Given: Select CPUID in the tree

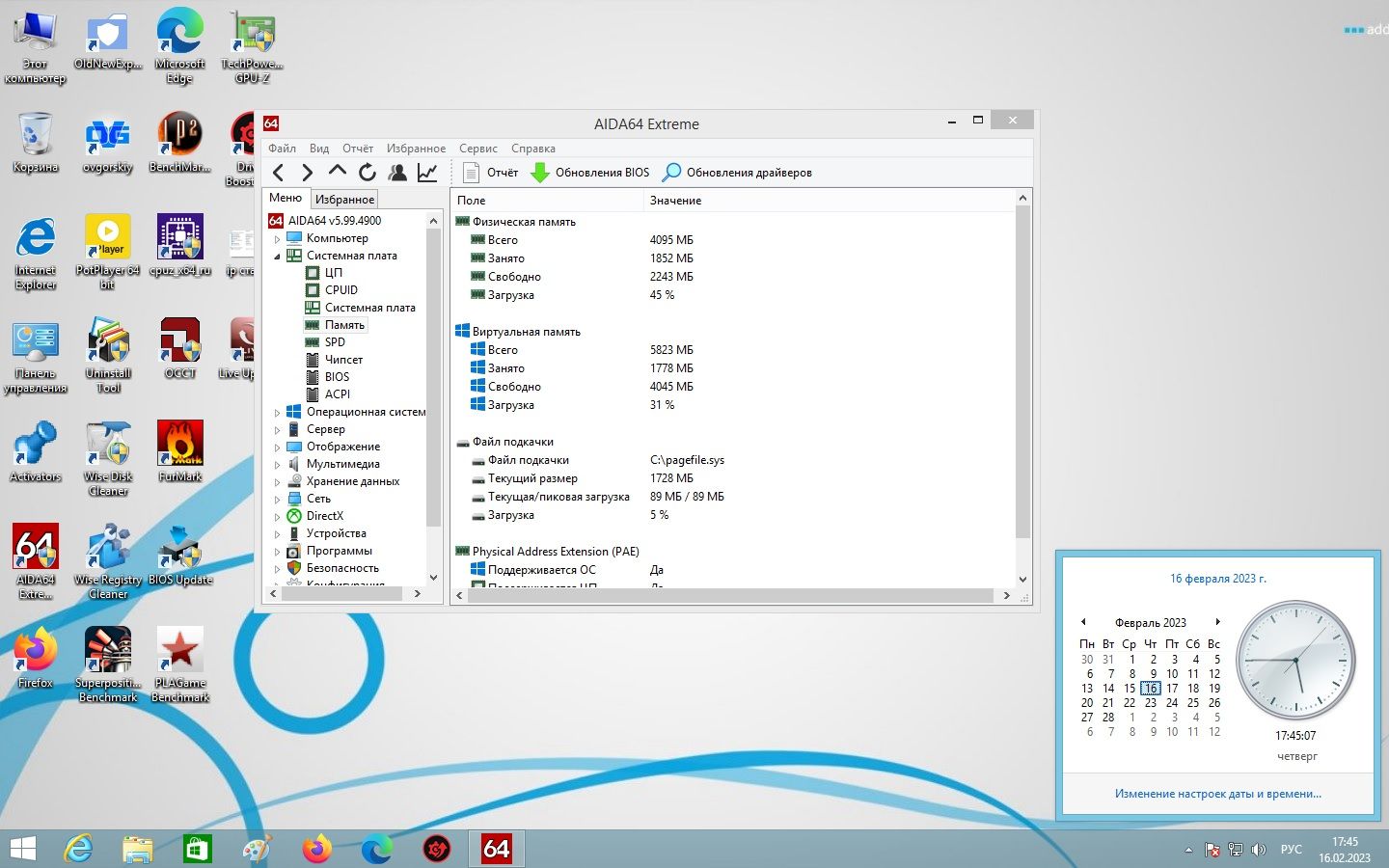Looking at the screenshot, I should (x=341, y=290).
